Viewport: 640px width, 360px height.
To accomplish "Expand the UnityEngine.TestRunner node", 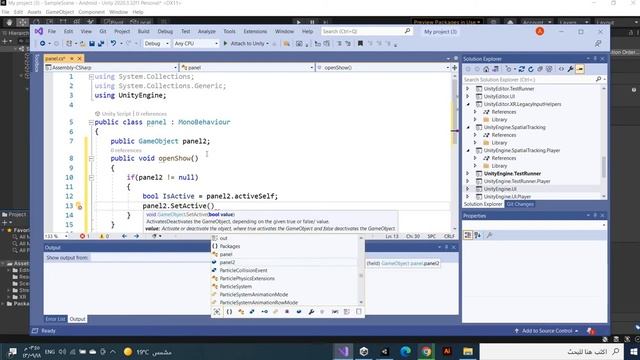I will (468, 173).
